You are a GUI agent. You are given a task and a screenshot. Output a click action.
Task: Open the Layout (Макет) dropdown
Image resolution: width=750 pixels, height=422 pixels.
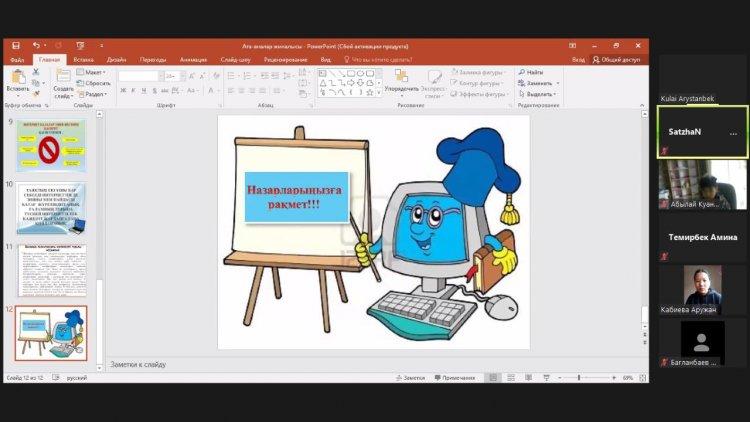[93, 72]
